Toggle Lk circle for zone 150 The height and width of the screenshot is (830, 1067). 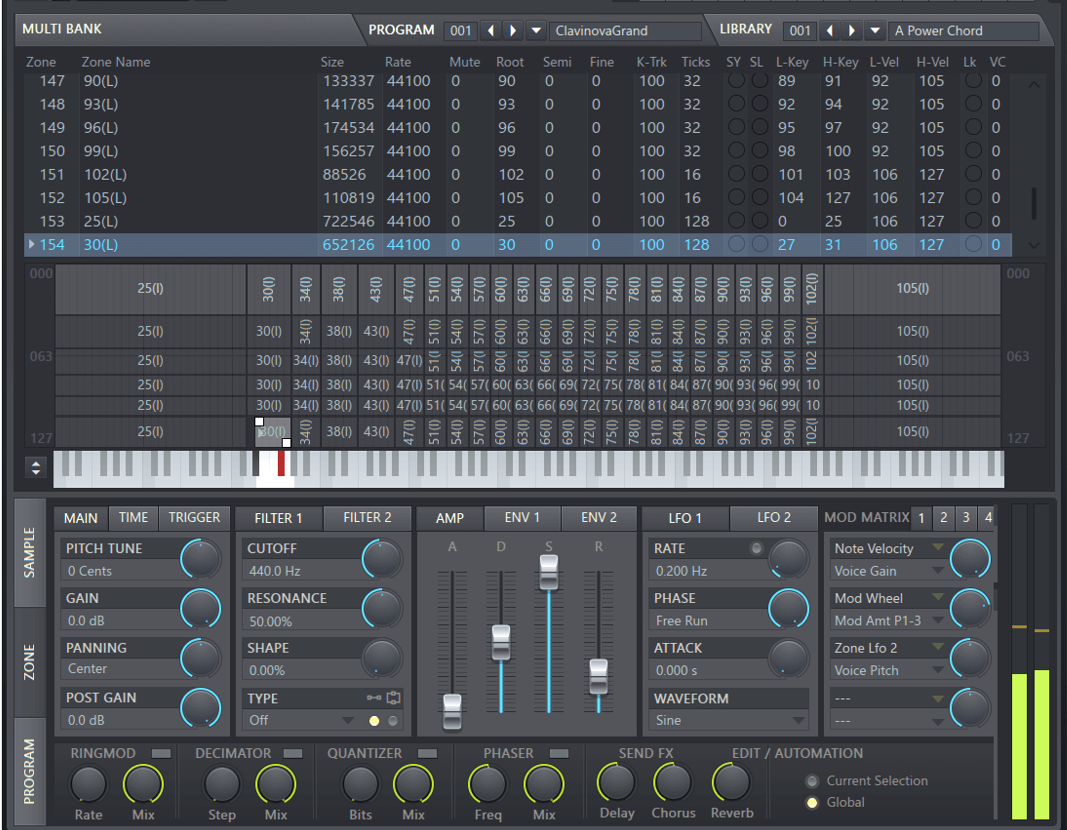pyautogui.click(x=973, y=150)
